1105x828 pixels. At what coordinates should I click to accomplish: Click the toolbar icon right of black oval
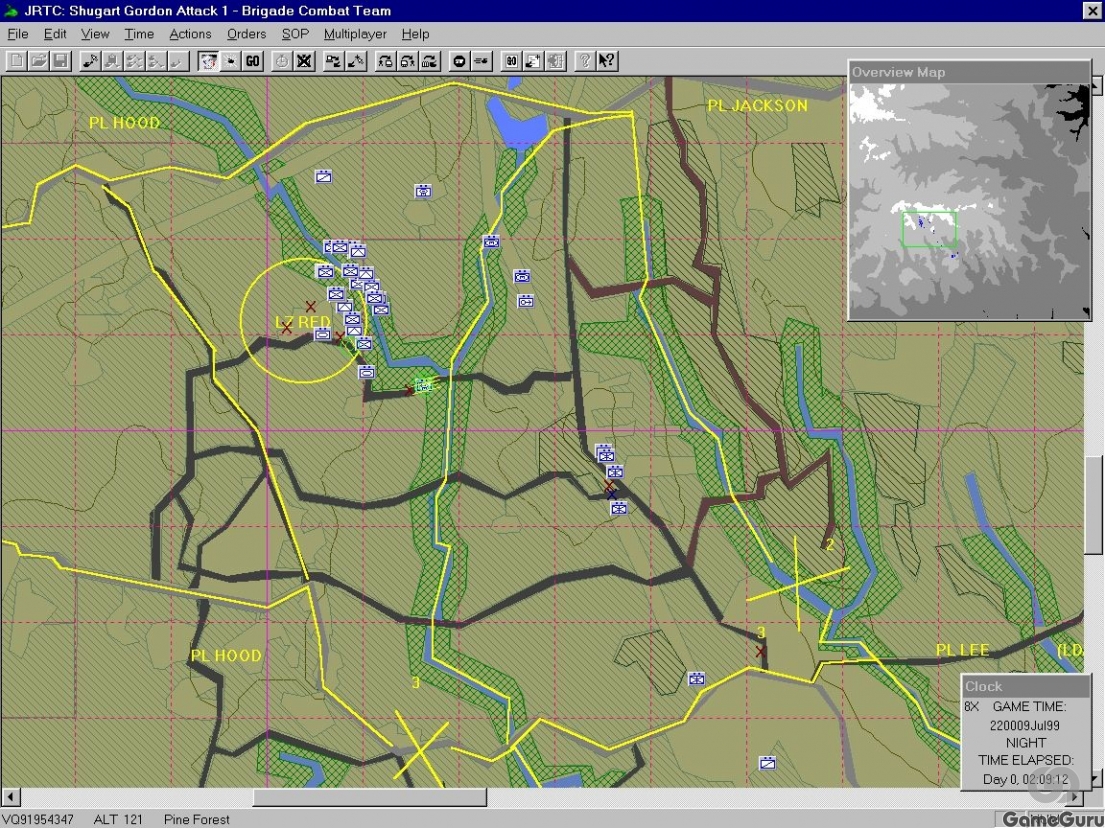pyautogui.click(x=481, y=61)
